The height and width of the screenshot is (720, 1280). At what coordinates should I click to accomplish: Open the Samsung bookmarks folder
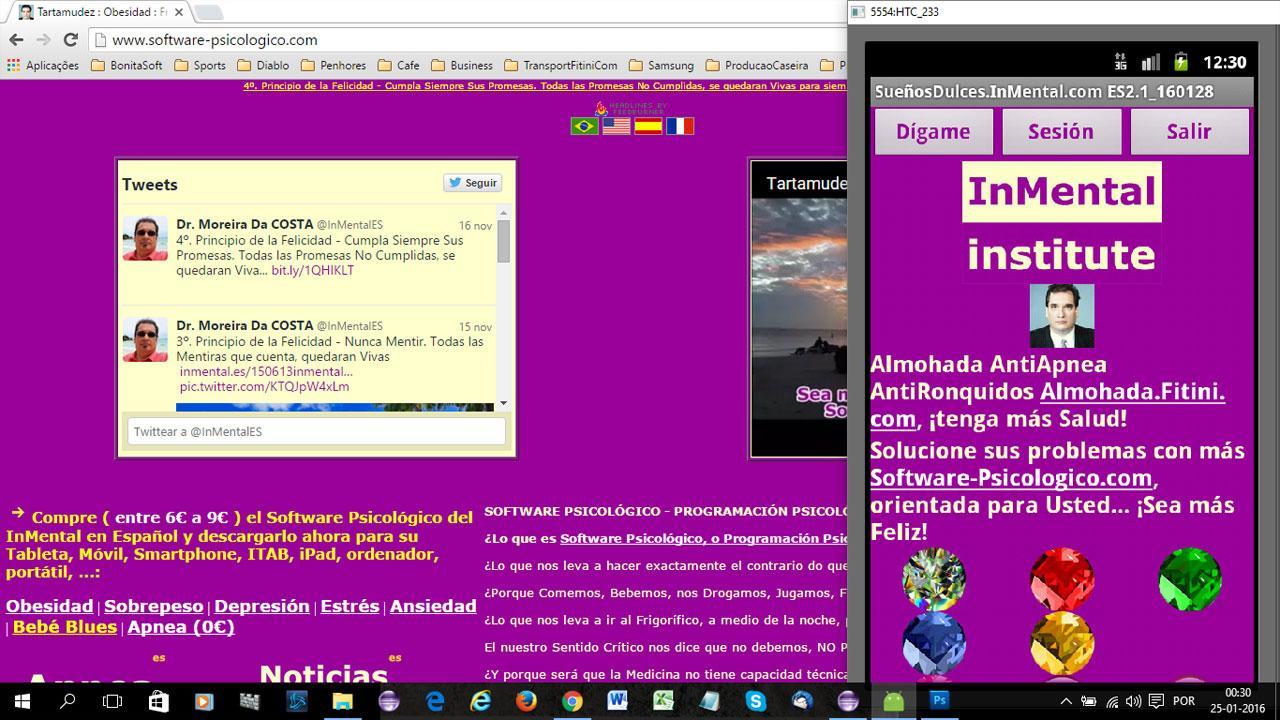(x=661, y=65)
